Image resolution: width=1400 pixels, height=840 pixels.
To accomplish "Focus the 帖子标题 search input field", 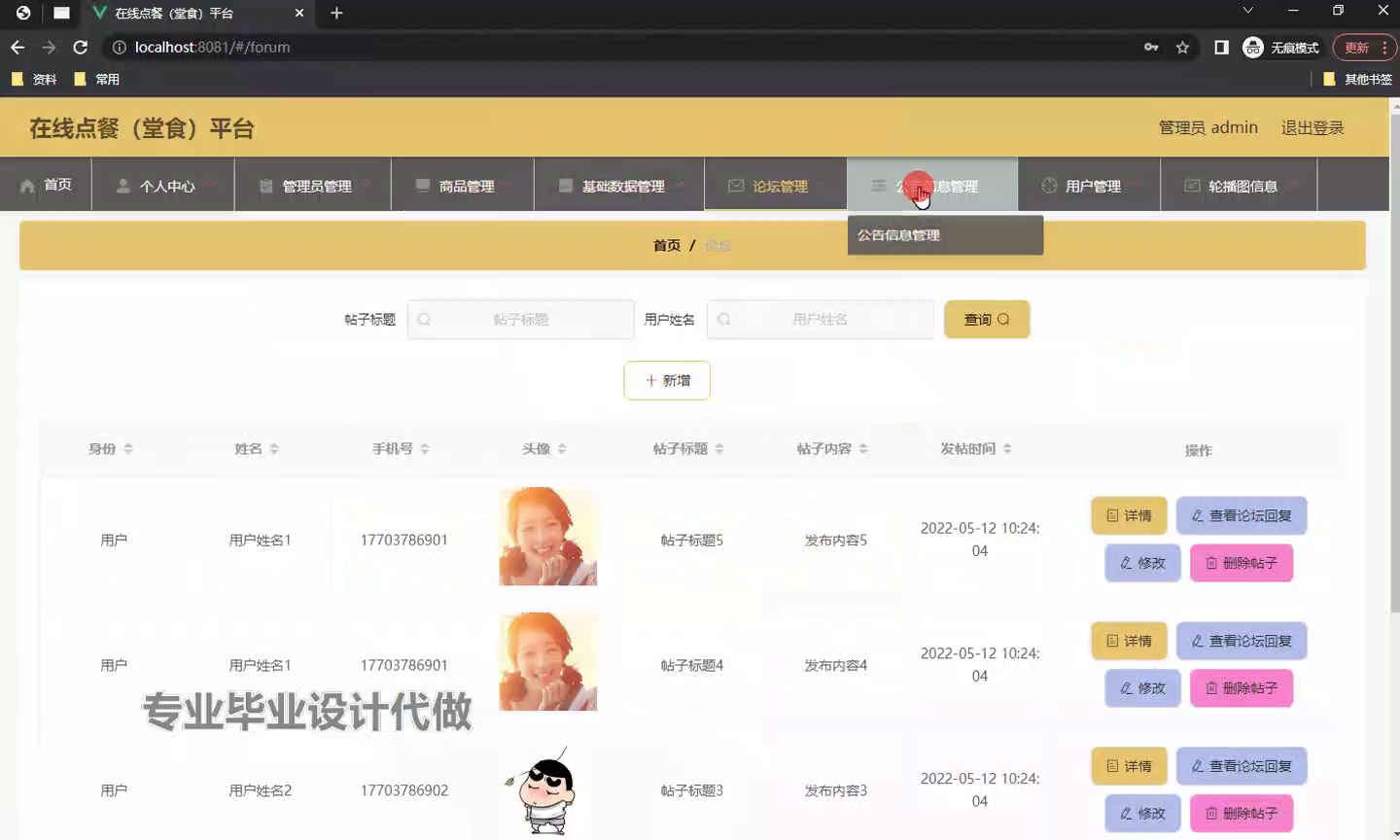I will pyautogui.click(x=521, y=319).
